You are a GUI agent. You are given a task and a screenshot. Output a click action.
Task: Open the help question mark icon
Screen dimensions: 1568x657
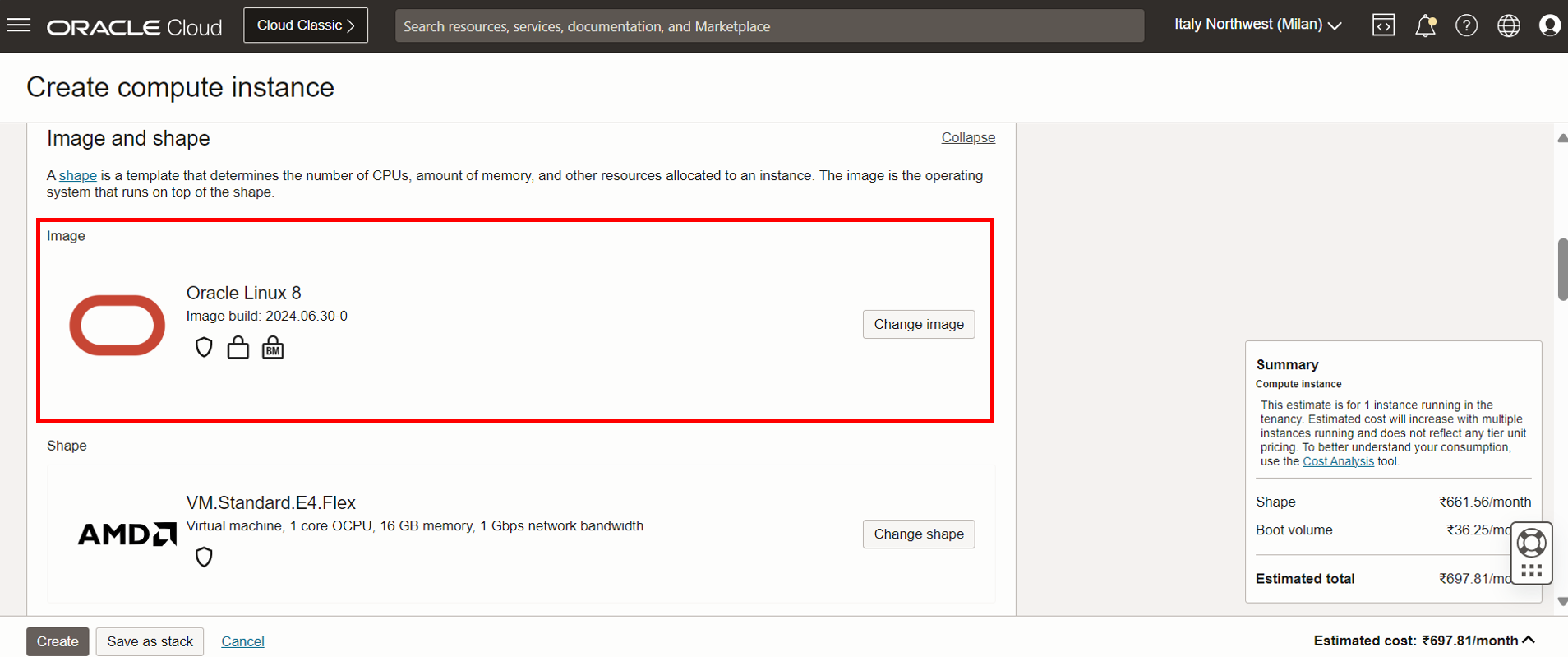click(1466, 25)
